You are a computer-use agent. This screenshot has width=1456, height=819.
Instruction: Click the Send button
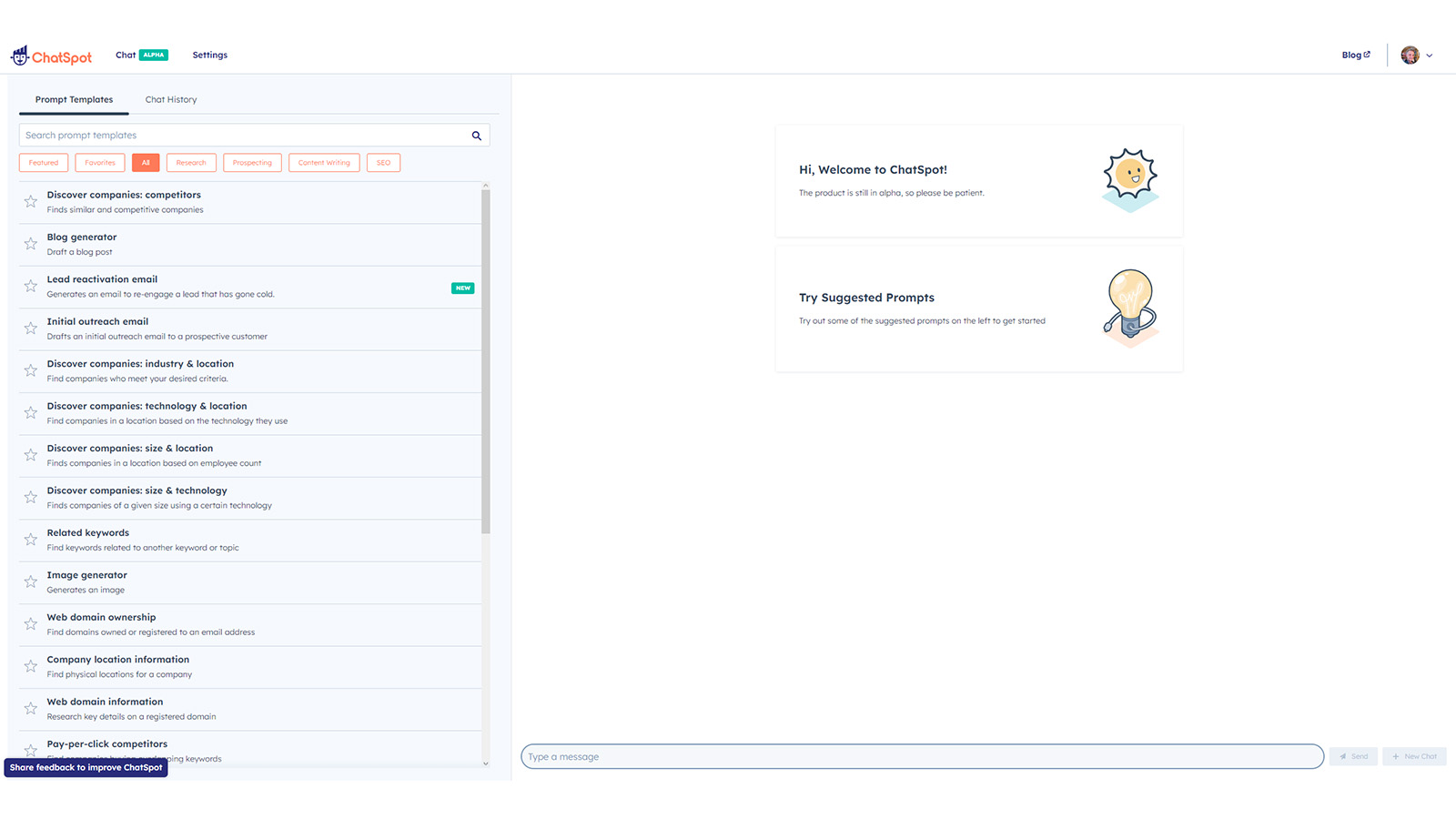pyautogui.click(x=1353, y=756)
